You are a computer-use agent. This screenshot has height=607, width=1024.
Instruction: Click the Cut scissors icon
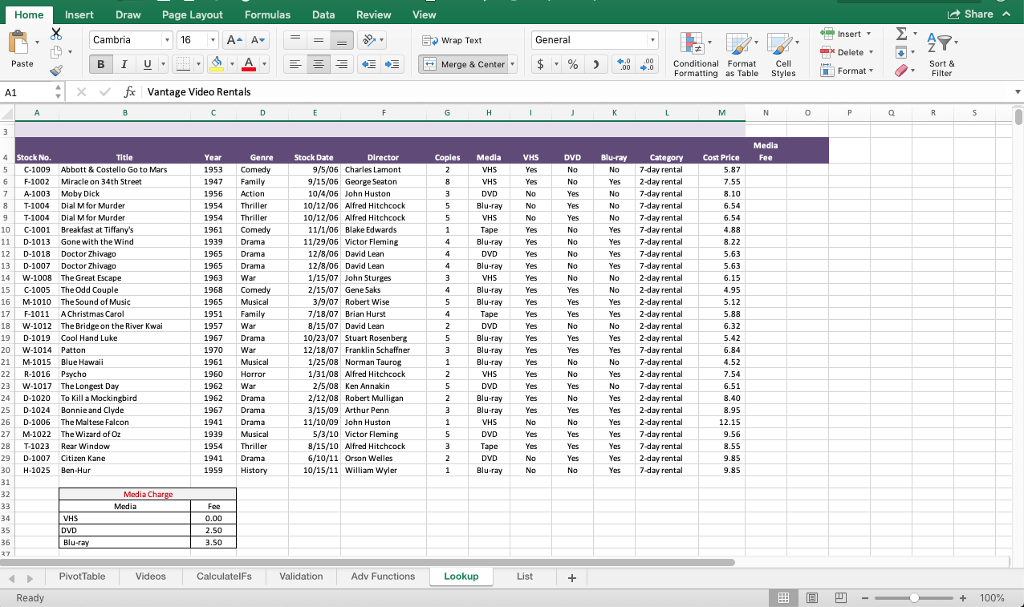pyautogui.click(x=56, y=34)
